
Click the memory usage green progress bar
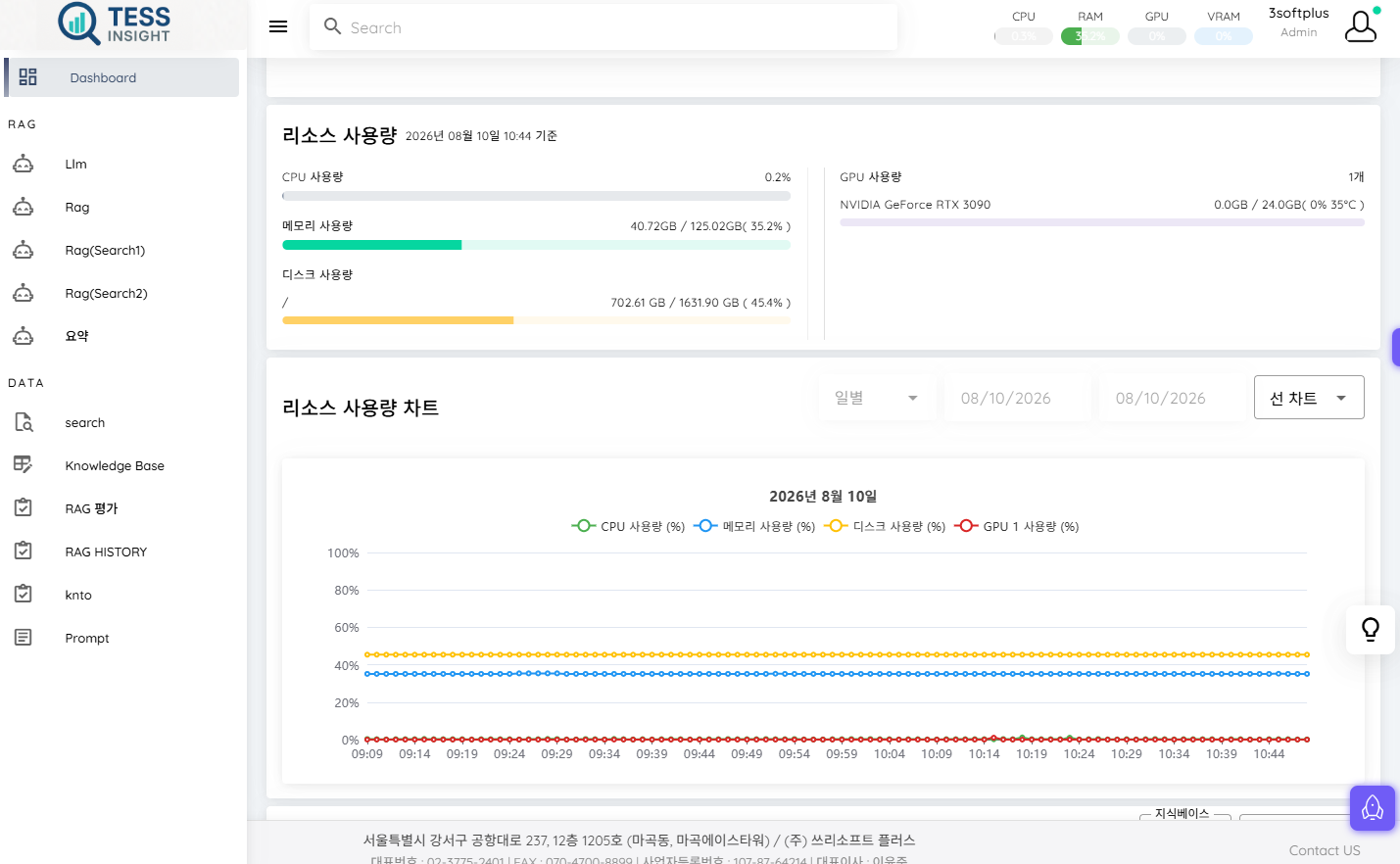click(536, 245)
